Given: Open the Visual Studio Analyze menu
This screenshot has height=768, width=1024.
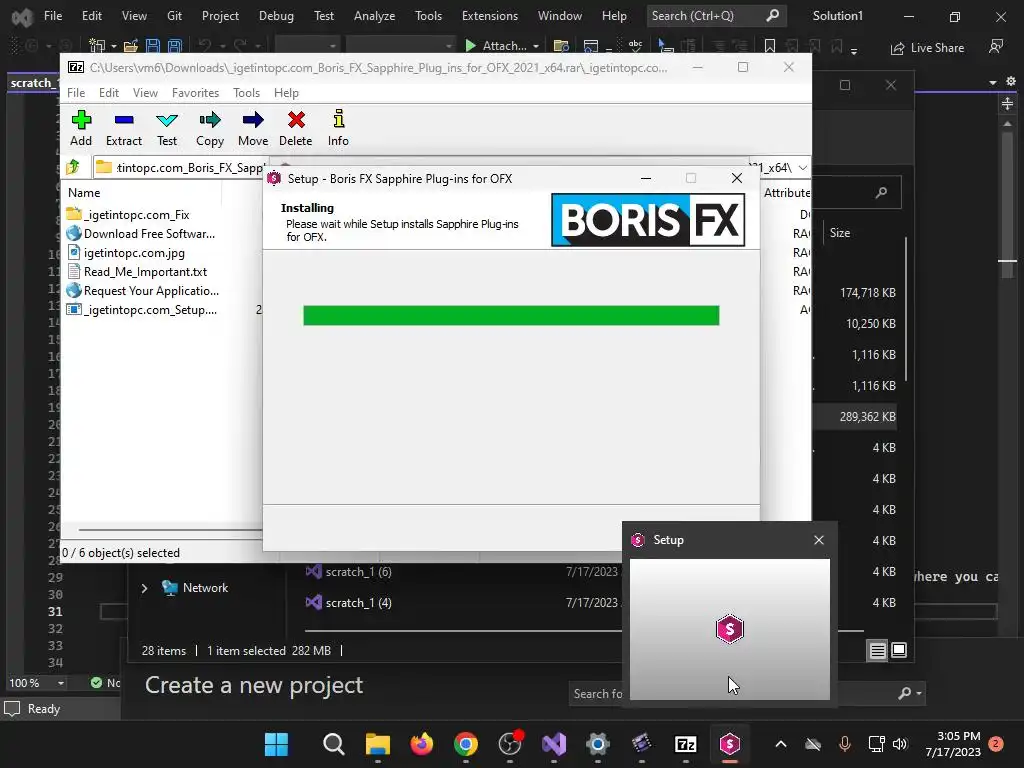Looking at the screenshot, I should coord(374,16).
